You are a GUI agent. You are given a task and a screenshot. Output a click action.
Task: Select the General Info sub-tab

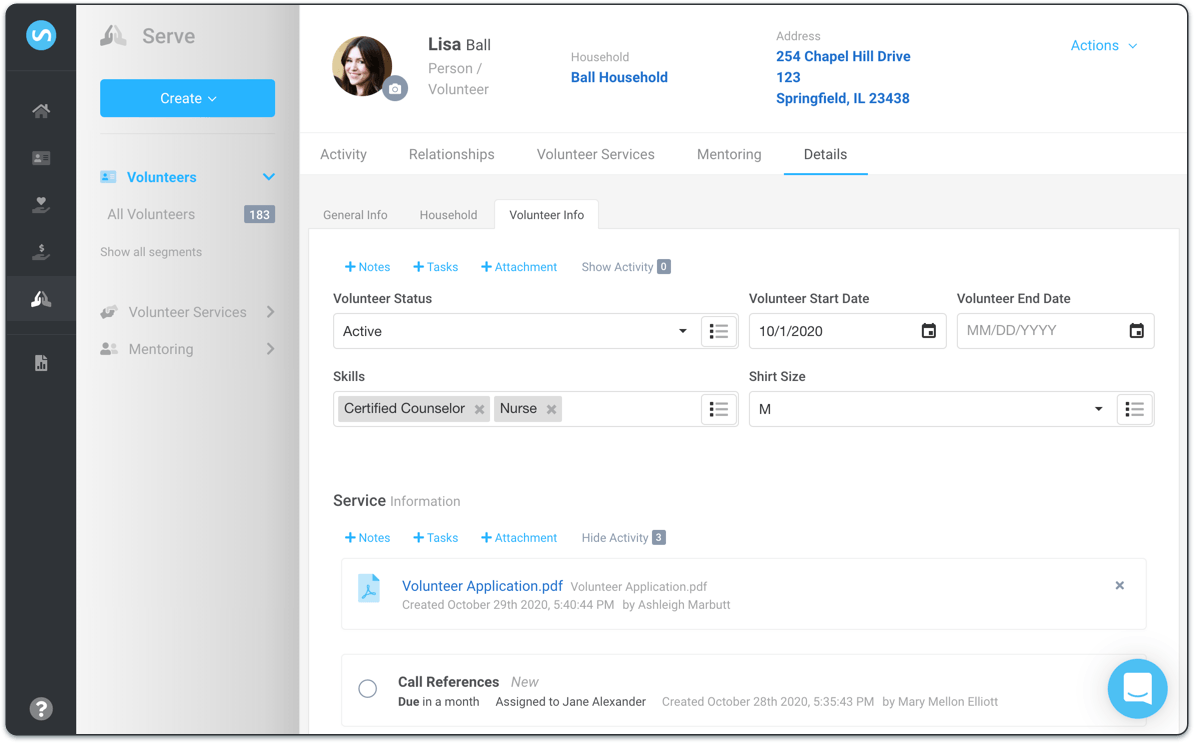tap(355, 215)
